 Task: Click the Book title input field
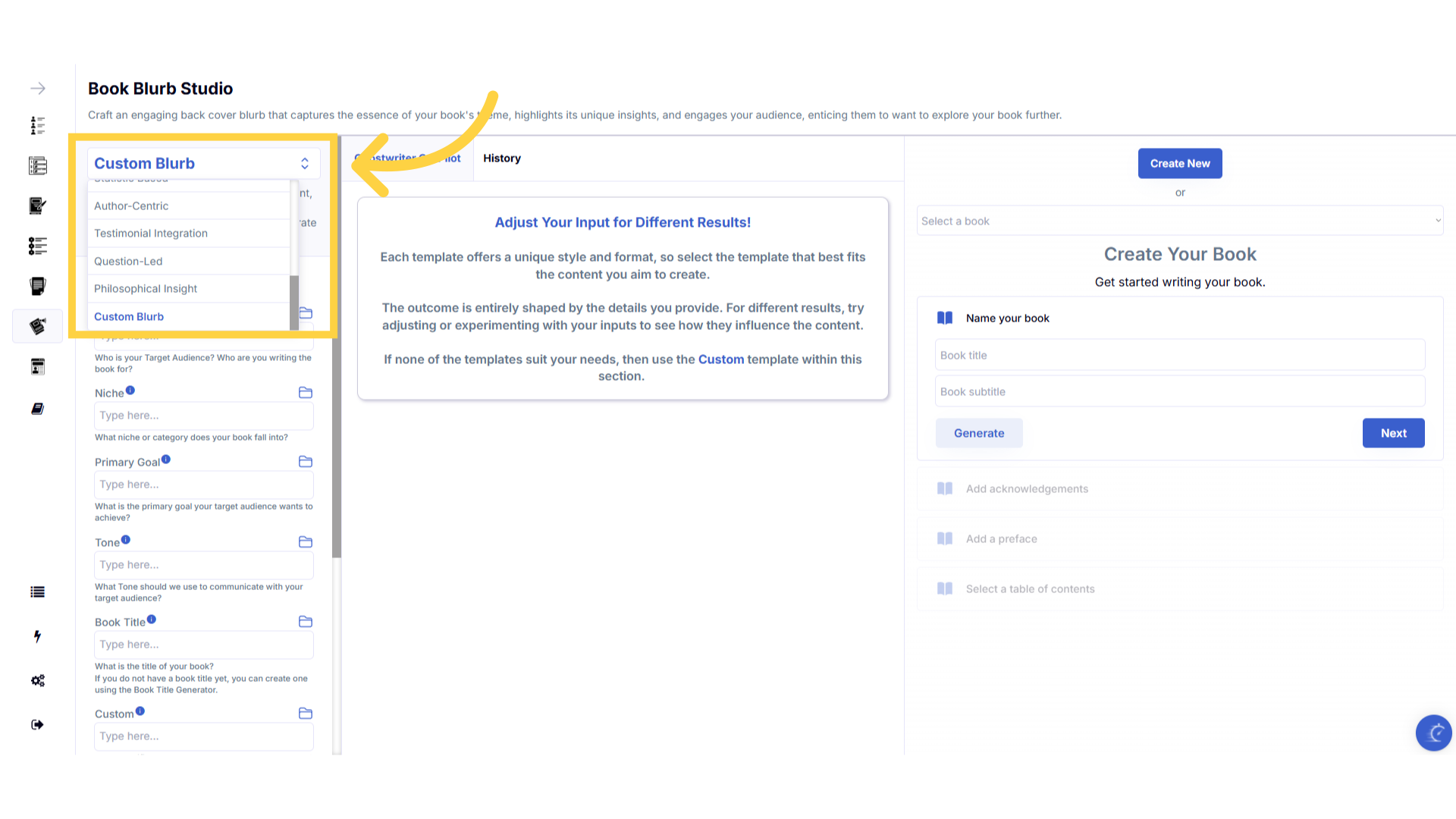pos(1179,355)
